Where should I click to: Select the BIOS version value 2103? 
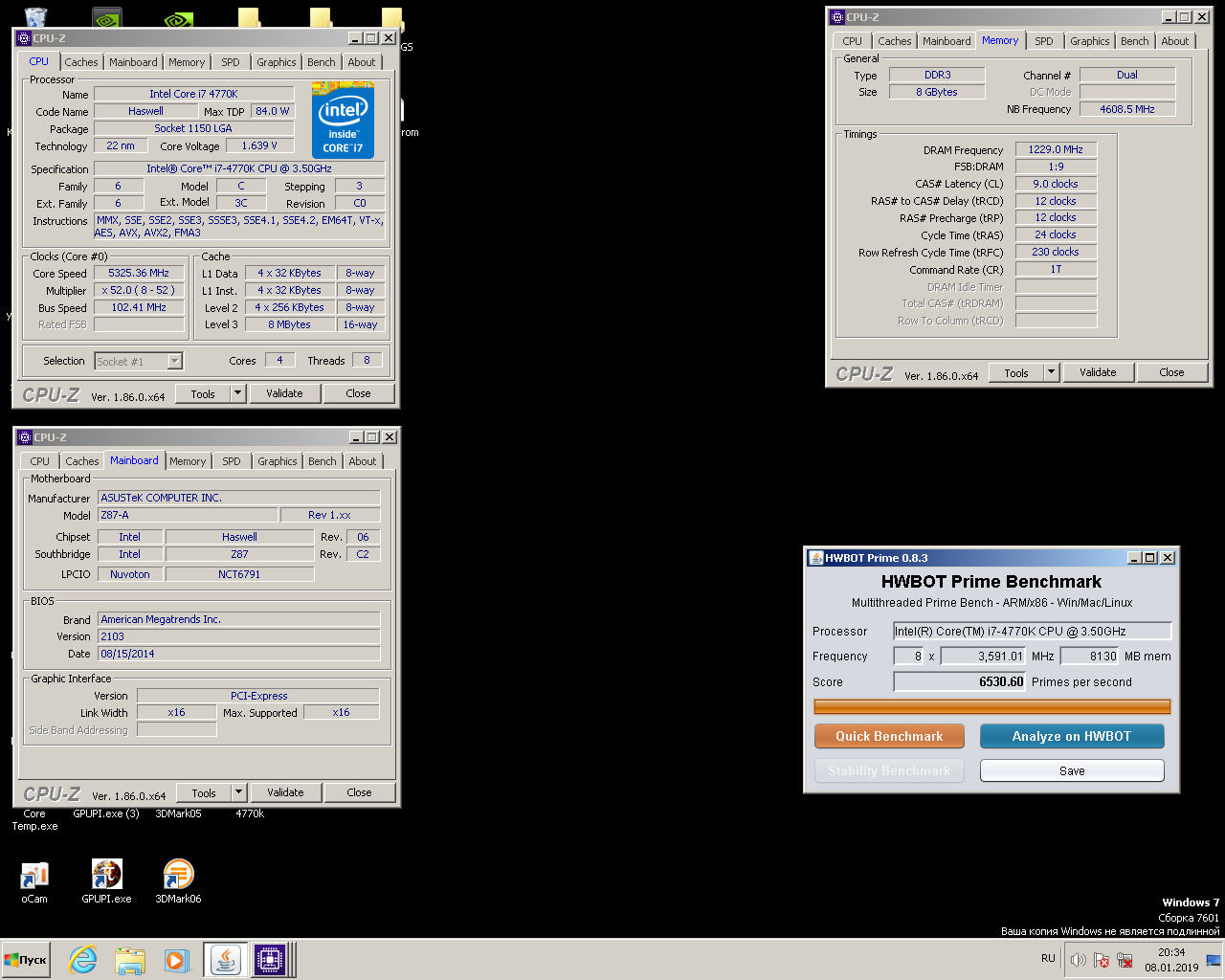(239, 636)
